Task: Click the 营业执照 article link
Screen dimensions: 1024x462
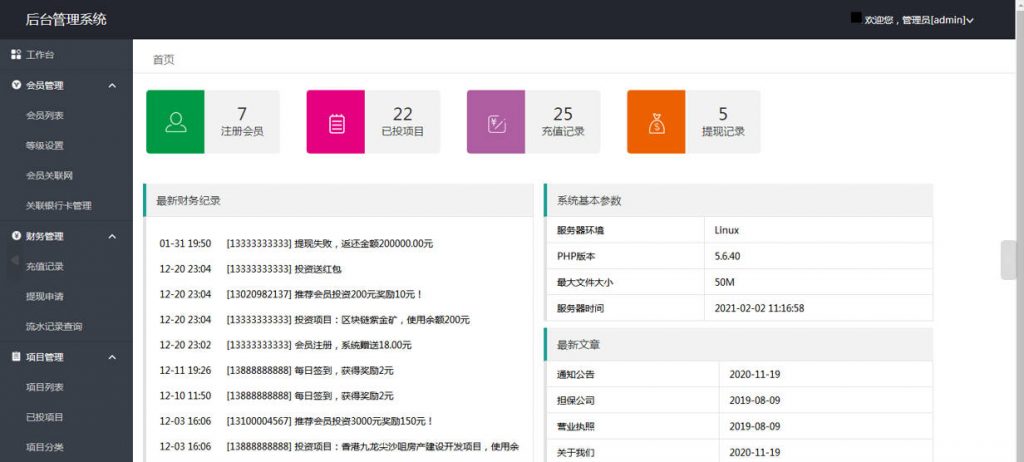Action: pos(576,426)
